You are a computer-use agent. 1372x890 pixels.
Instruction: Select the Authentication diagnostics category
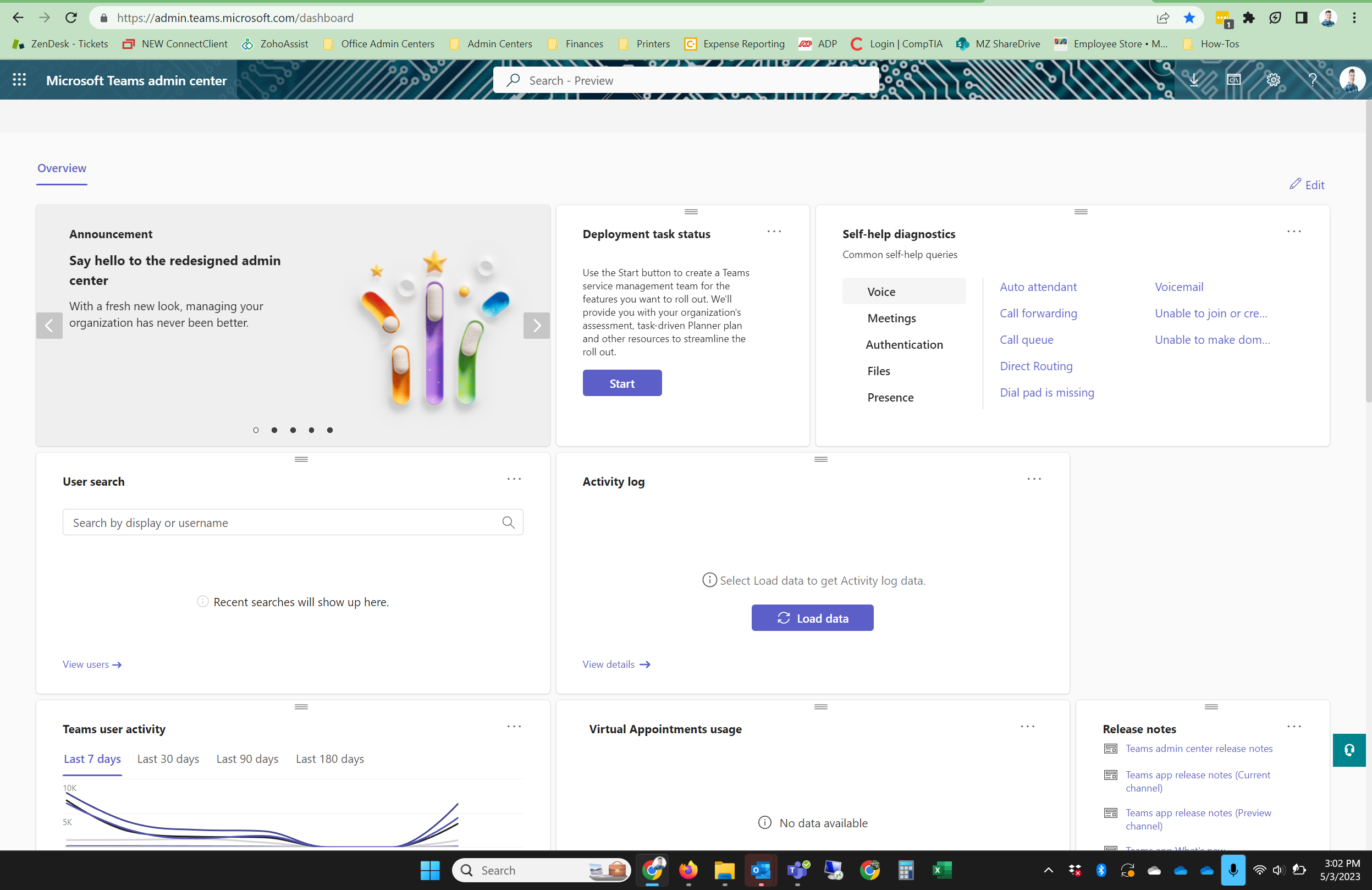(x=904, y=344)
